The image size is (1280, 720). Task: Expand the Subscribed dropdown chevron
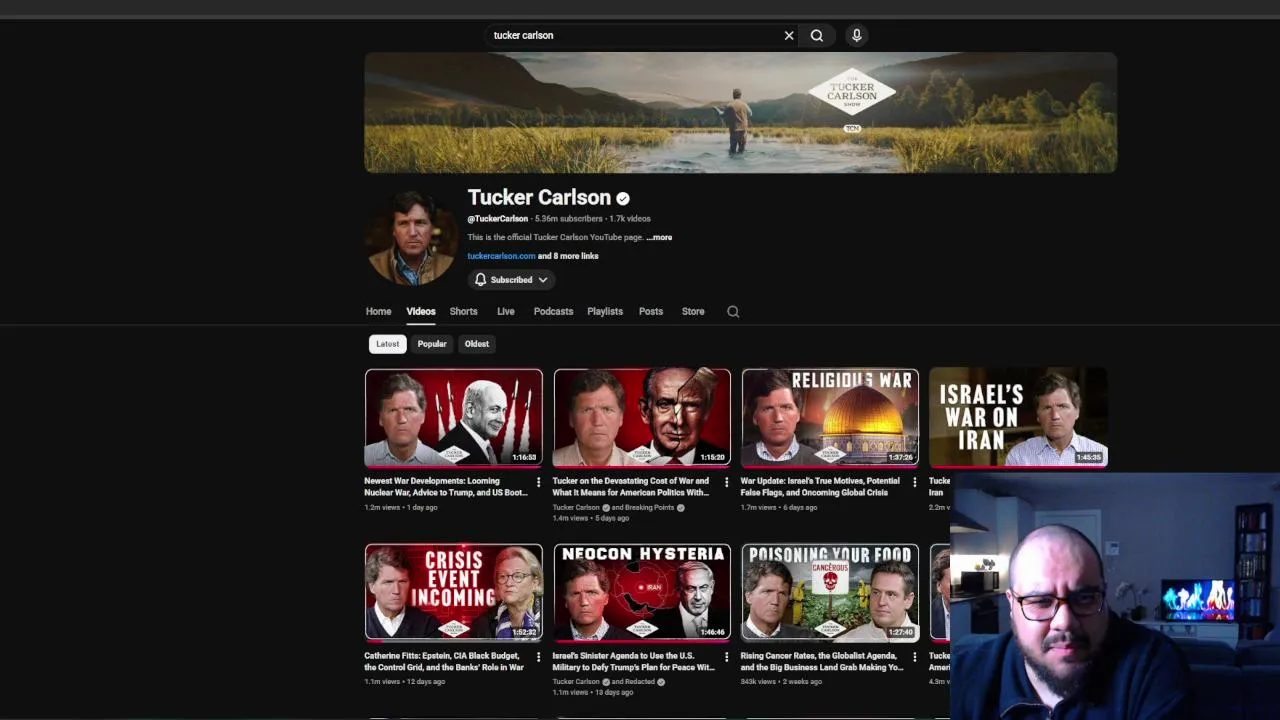click(543, 280)
